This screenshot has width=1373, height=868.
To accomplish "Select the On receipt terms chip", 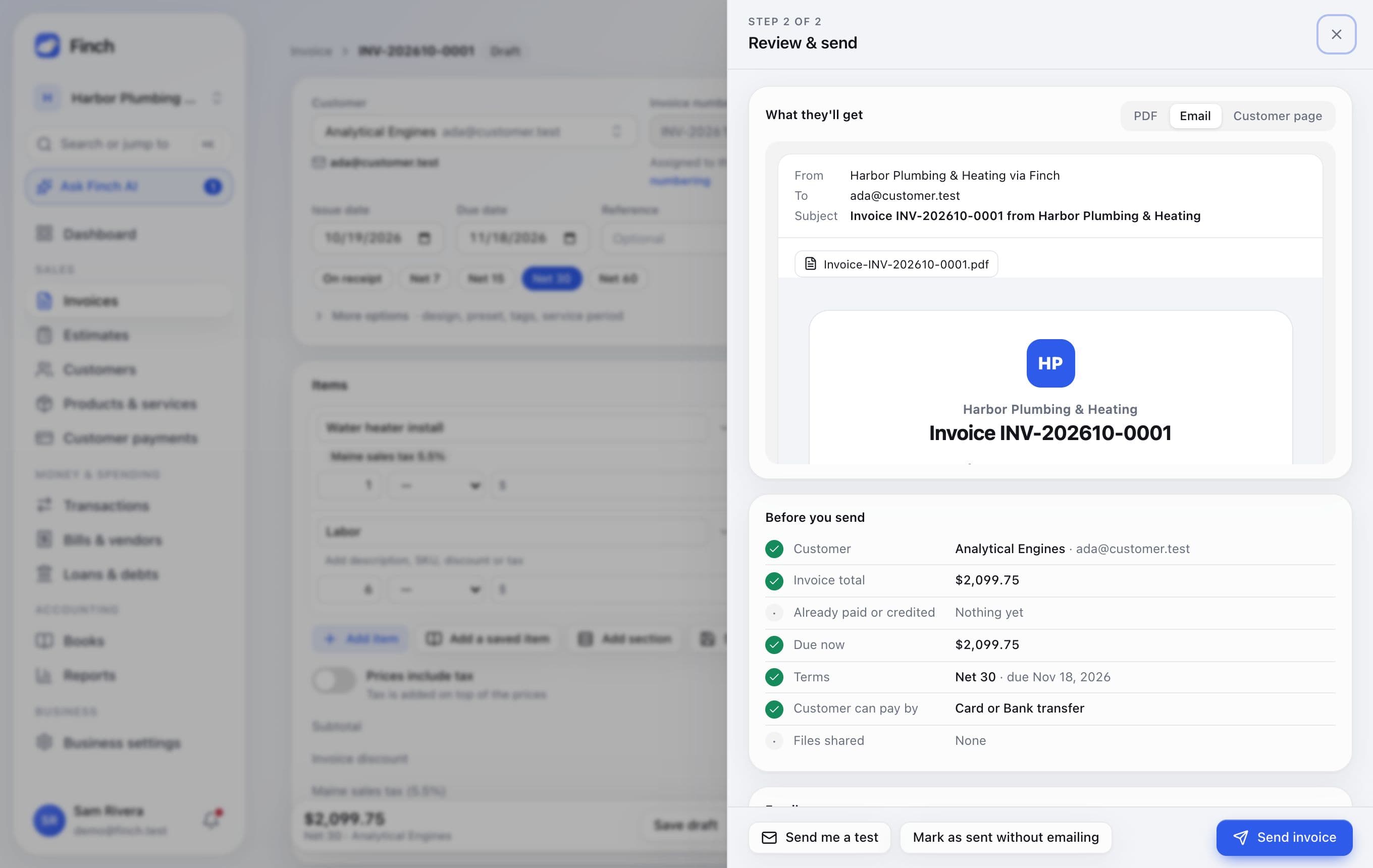I will click(x=352, y=278).
